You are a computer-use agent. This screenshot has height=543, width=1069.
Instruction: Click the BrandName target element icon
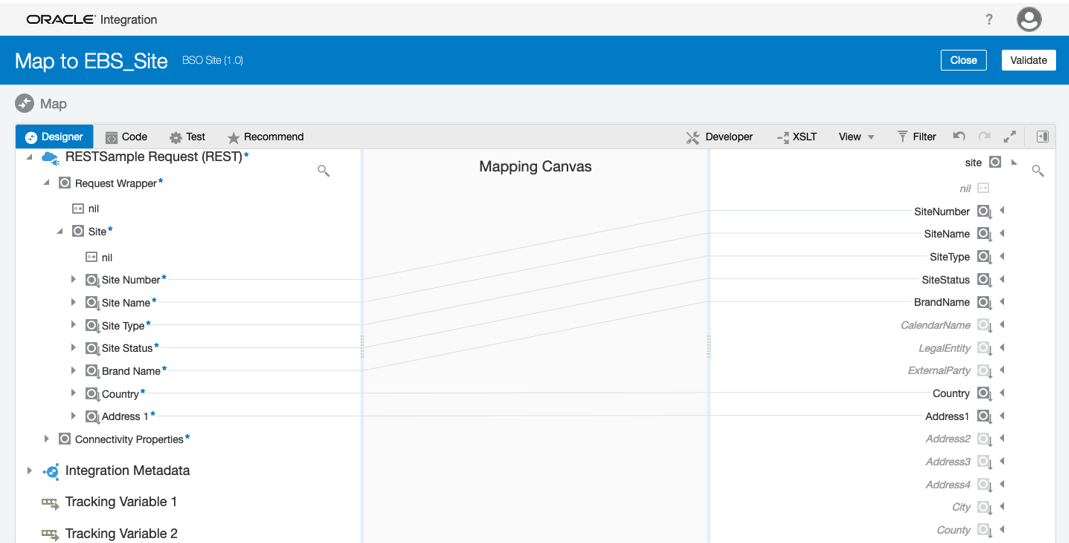pyautogui.click(x=984, y=302)
